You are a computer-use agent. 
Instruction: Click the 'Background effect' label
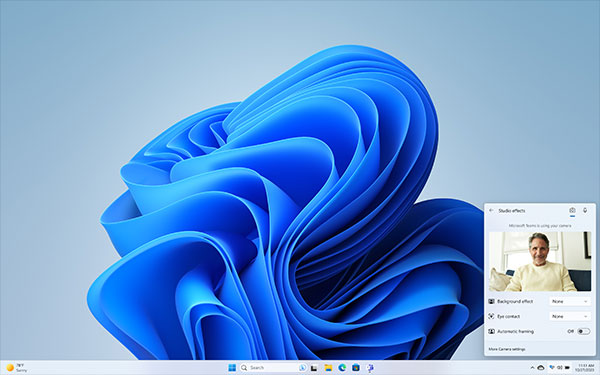(x=515, y=302)
